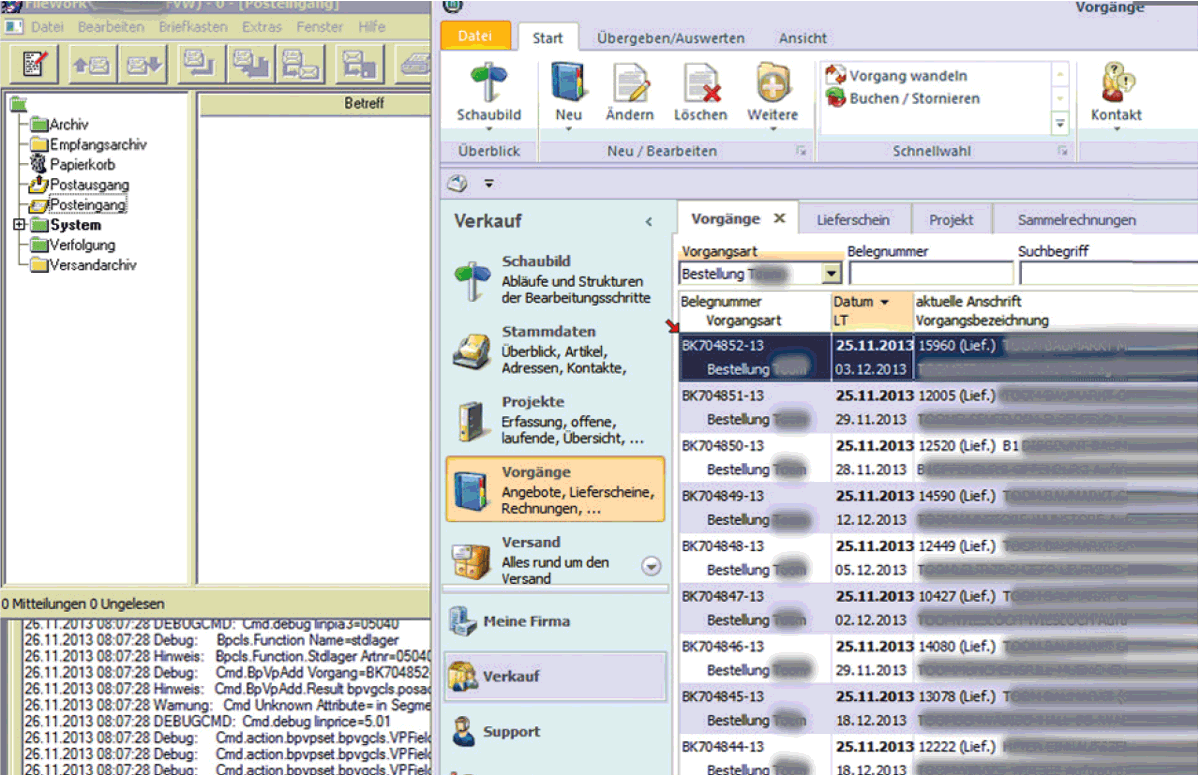This screenshot has height=776, width=1200.
Task: Select the Verfolgung folder
Action: point(72,245)
